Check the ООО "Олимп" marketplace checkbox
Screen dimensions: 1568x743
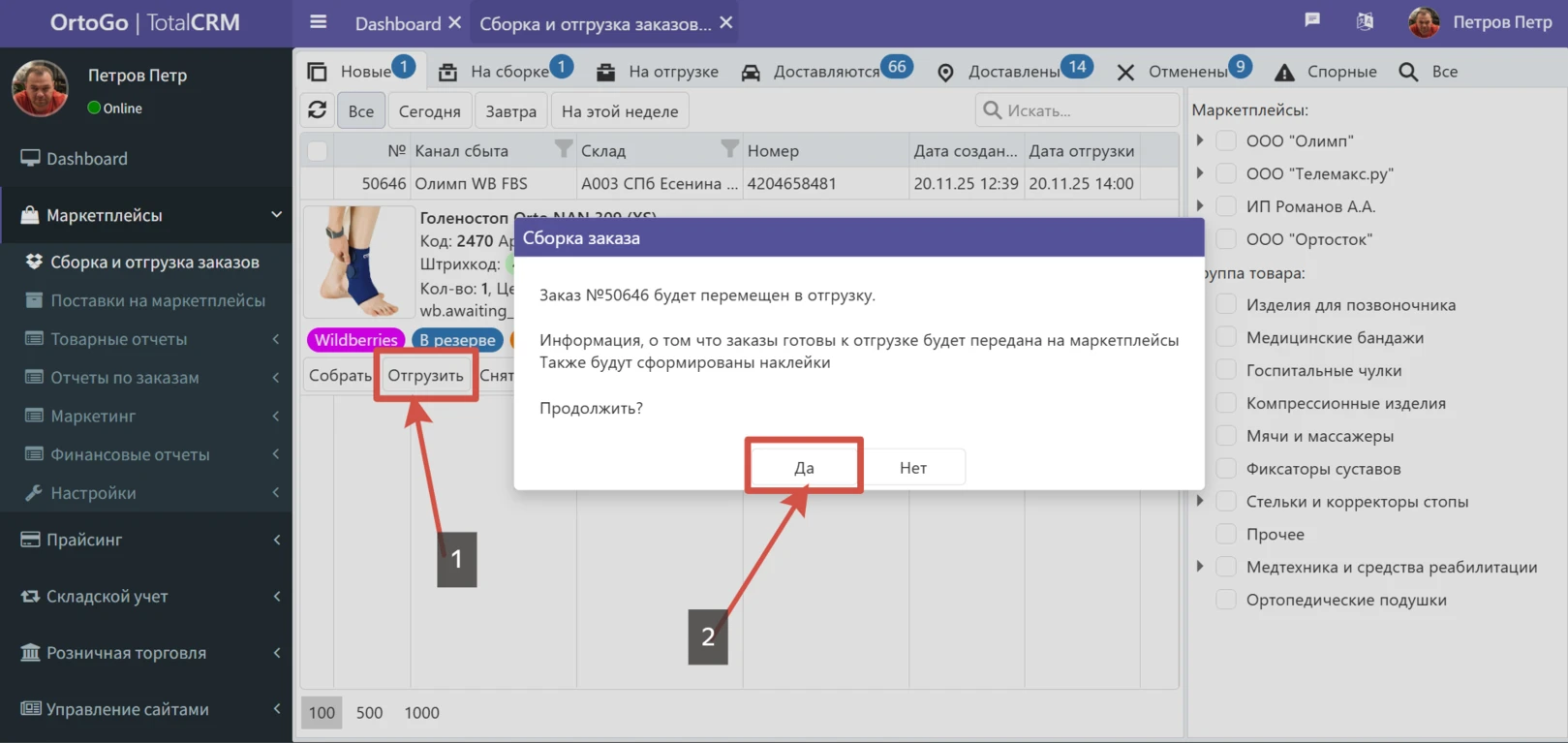[x=1226, y=140]
